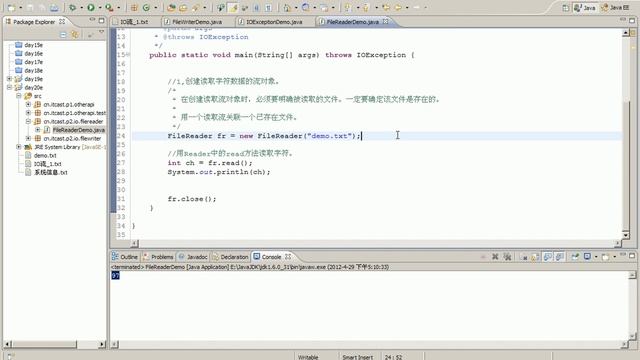This screenshot has width=640, height=360.
Task: Click the editor vertical scrollbar down arrow
Action: (626, 235)
